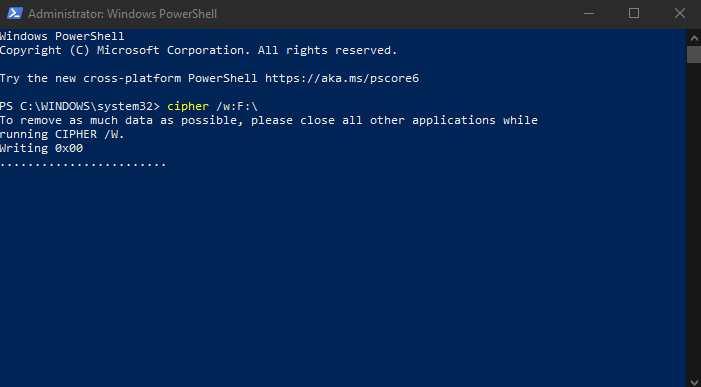This screenshot has height=387, width=701.
Task: Click the 'running CIPHER /W.' line
Action: (62, 134)
